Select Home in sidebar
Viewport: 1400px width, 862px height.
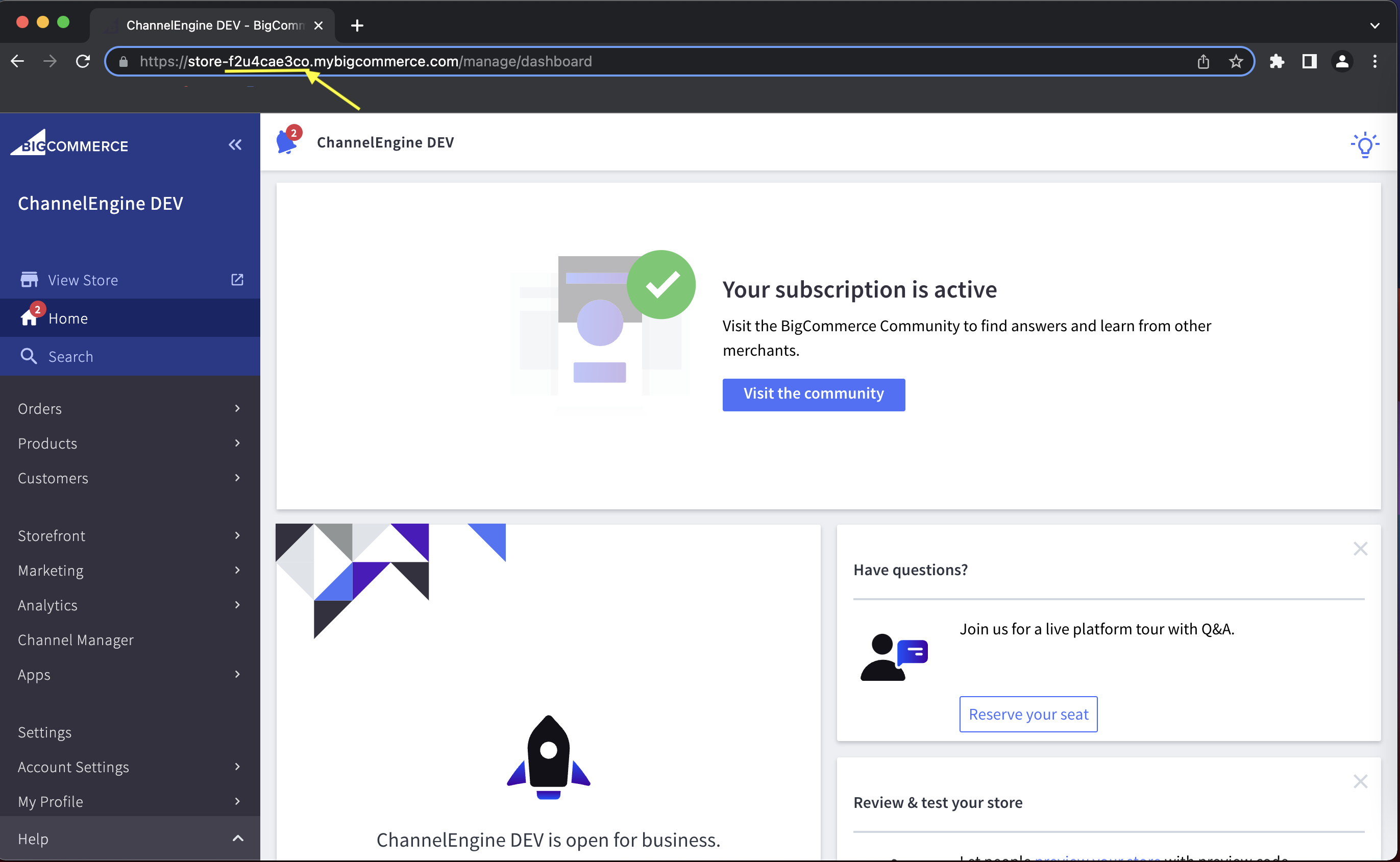(x=68, y=318)
